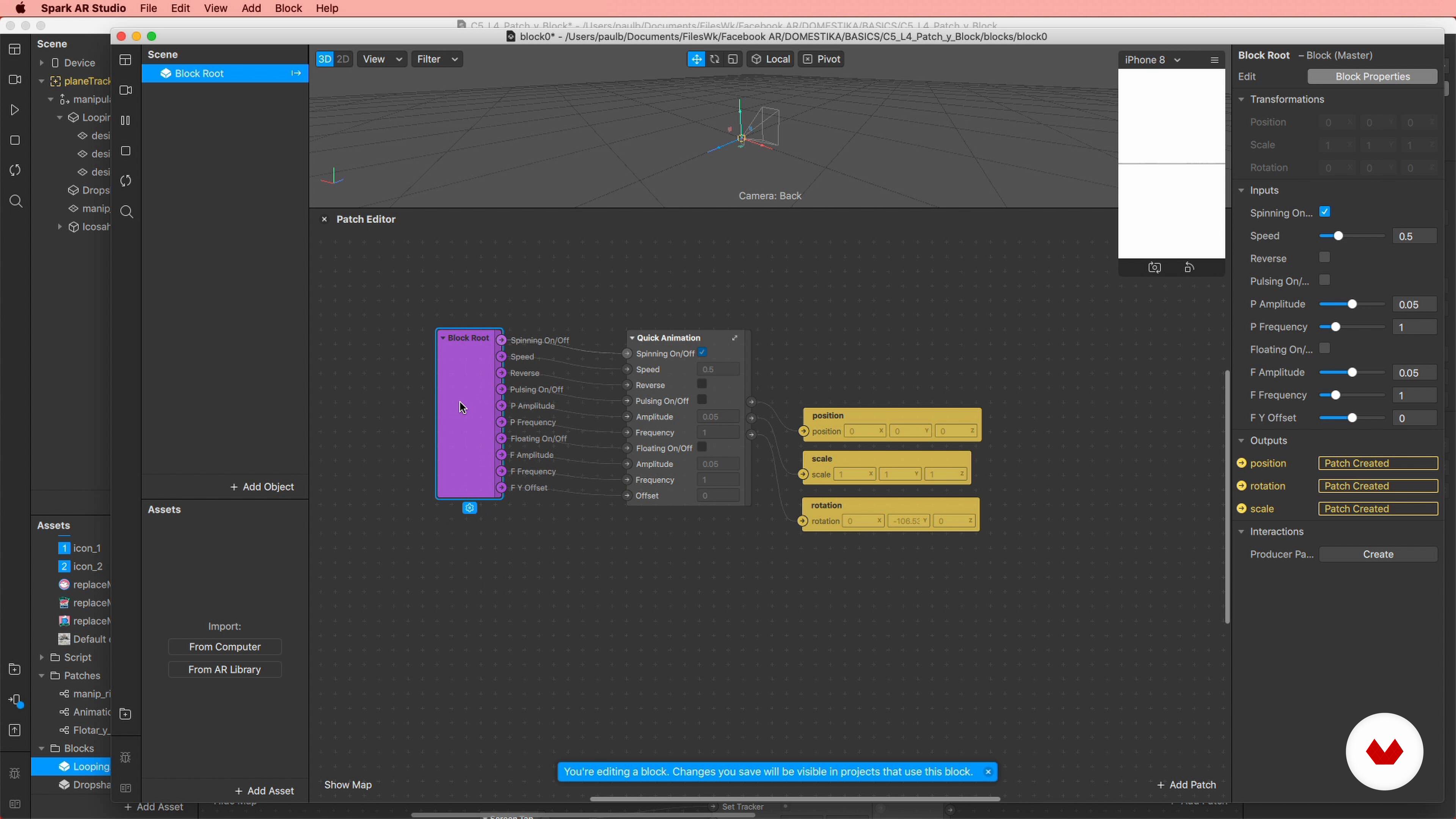Click the restart icon in block window sidebar
Screen dimensions: 1456x819
126,181
